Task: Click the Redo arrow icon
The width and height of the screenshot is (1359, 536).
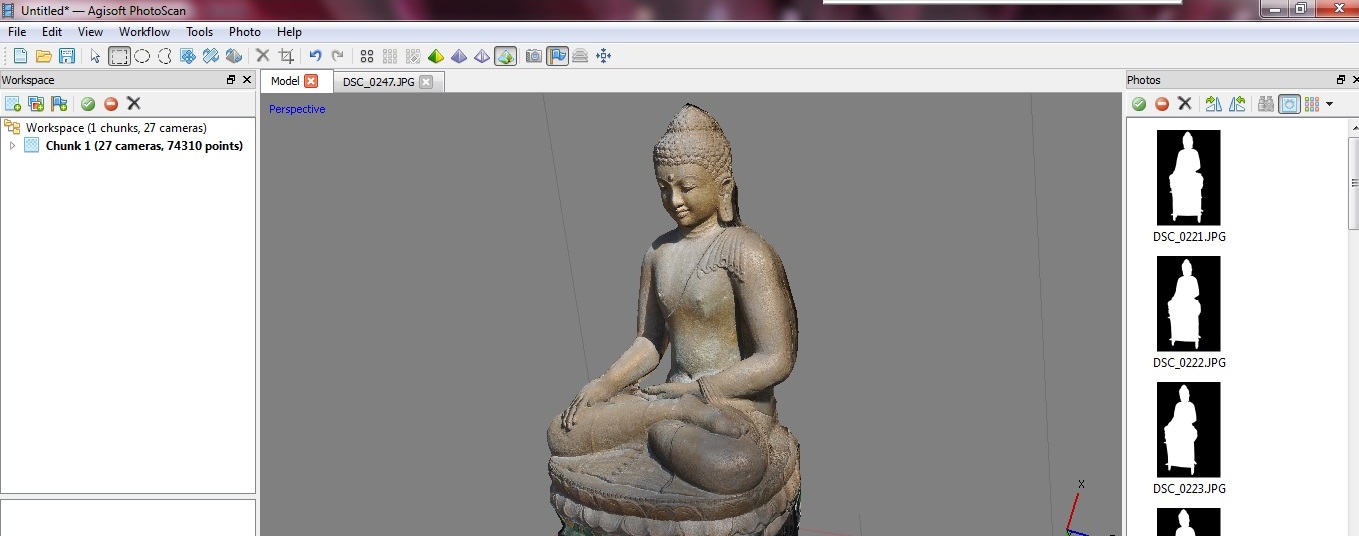Action: tap(338, 56)
